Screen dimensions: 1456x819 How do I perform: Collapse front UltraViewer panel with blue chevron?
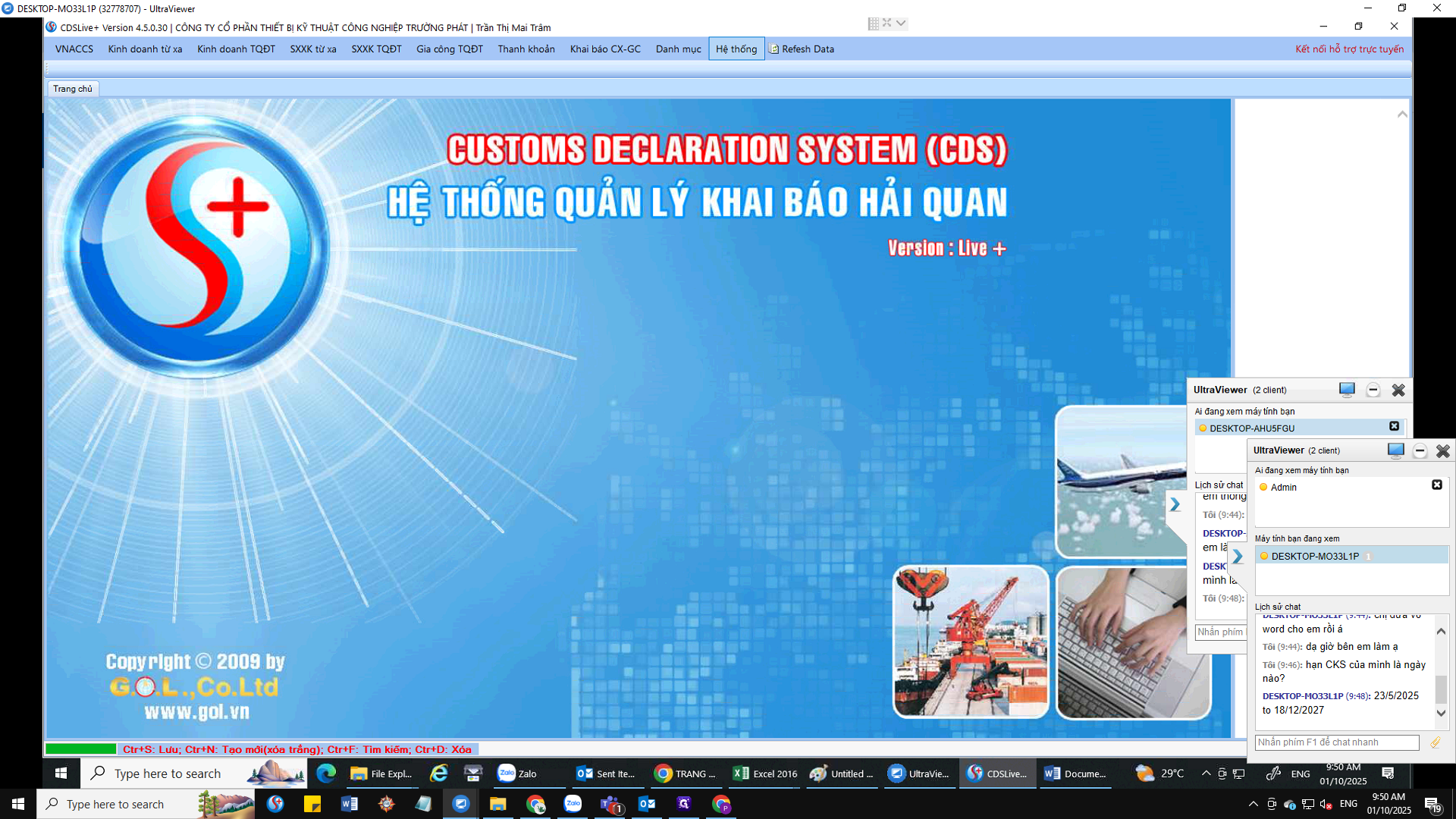[1238, 557]
